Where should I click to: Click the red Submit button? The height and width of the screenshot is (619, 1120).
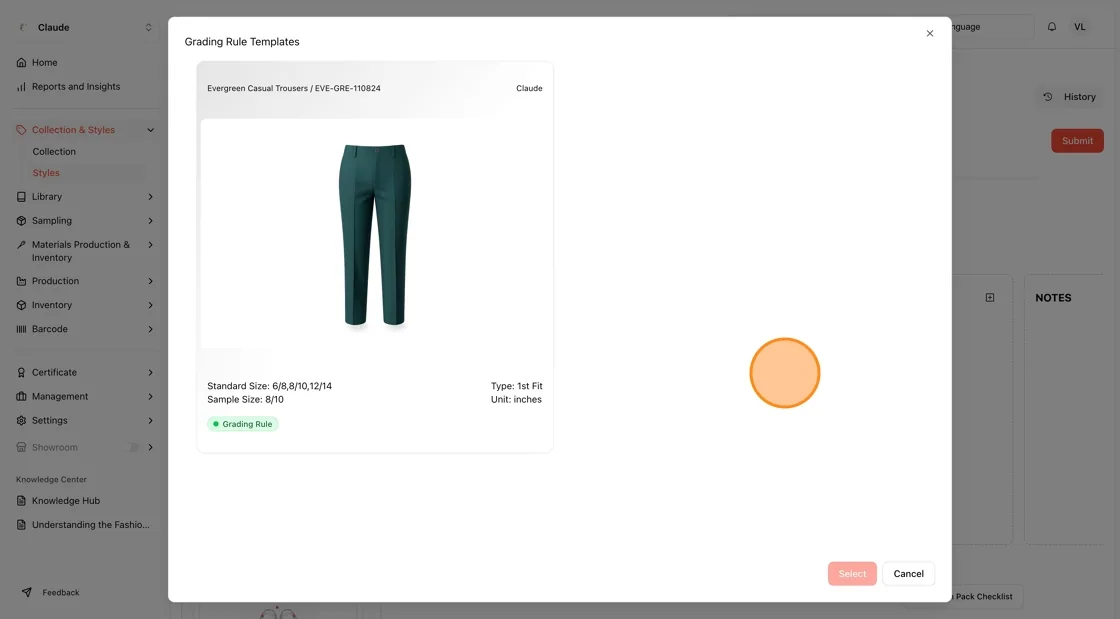click(1077, 141)
